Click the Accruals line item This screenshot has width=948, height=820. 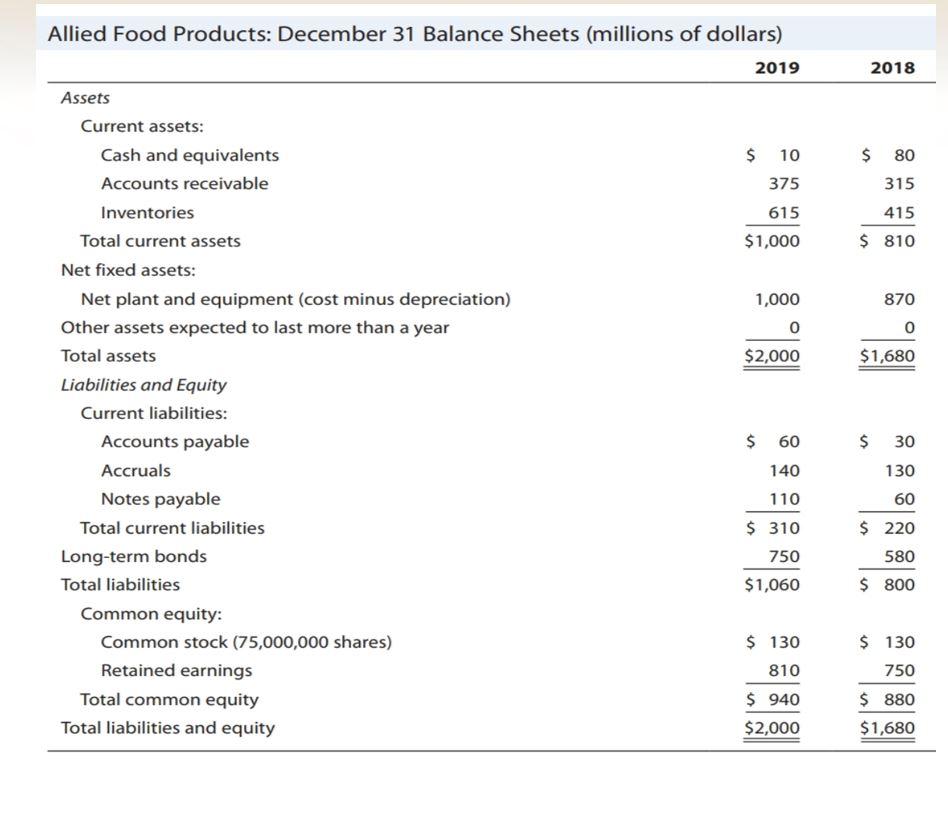tap(135, 469)
